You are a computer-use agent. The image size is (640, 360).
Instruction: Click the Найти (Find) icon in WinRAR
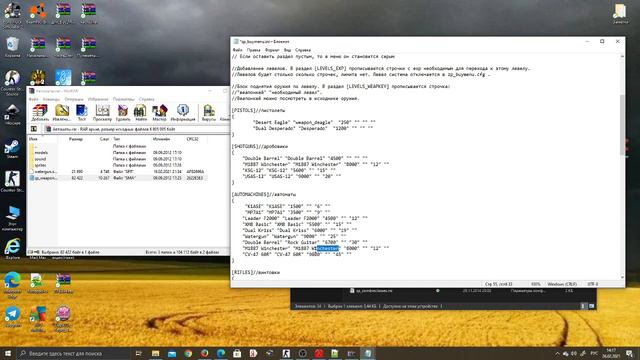click(x=140, y=113)
